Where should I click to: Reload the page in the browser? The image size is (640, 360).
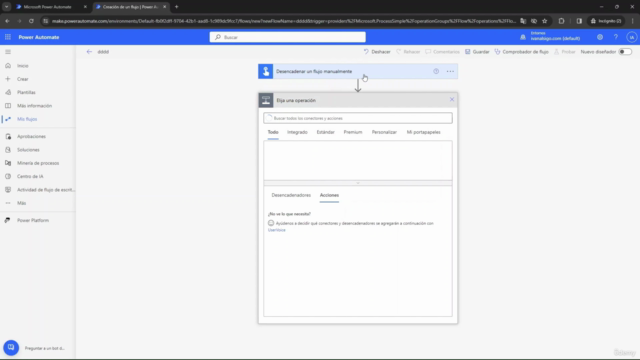click(x=31, y=21)
